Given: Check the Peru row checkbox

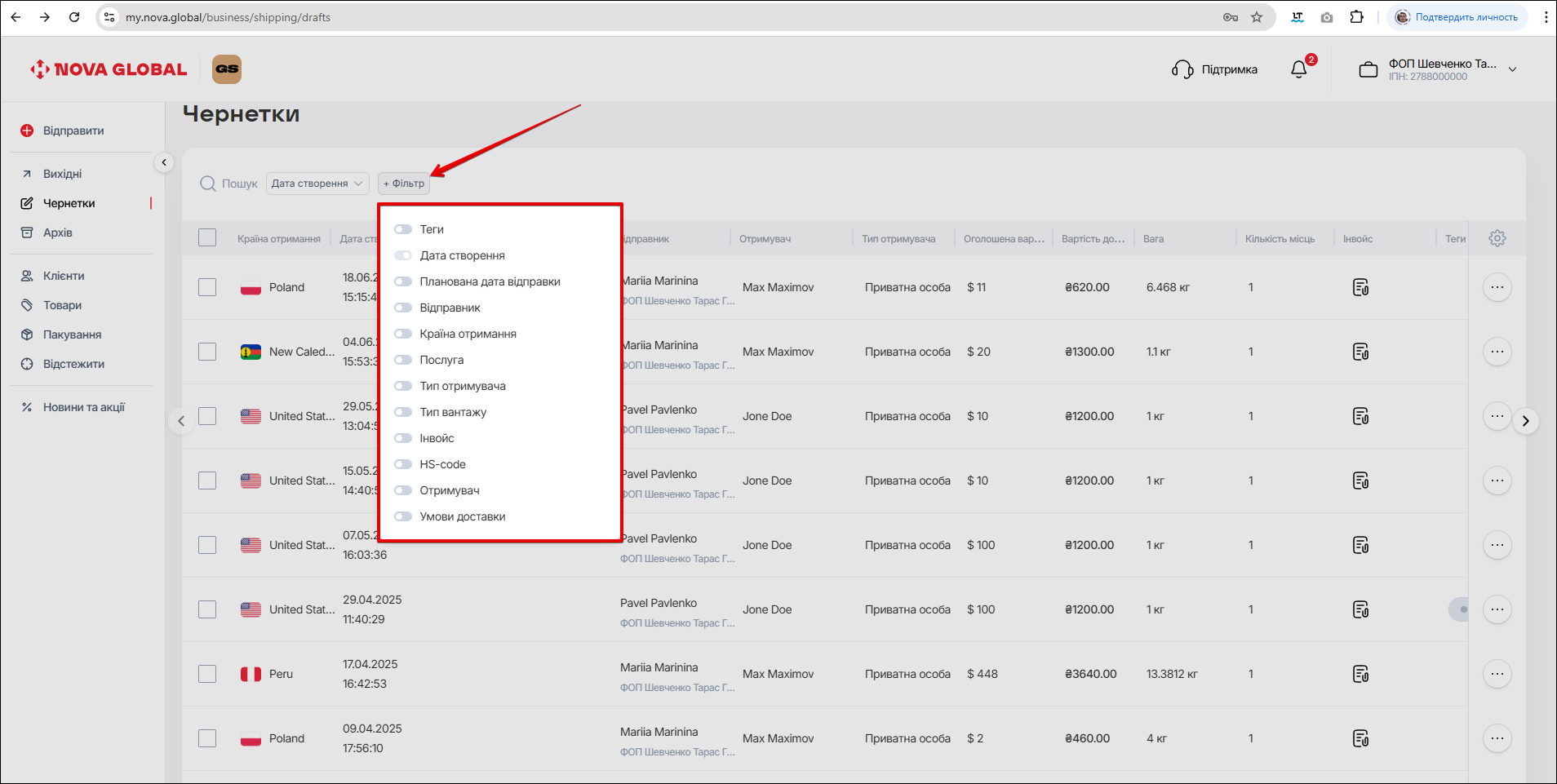Looking at the screenshot, I should pyautogui.click(x=207, y=674).
